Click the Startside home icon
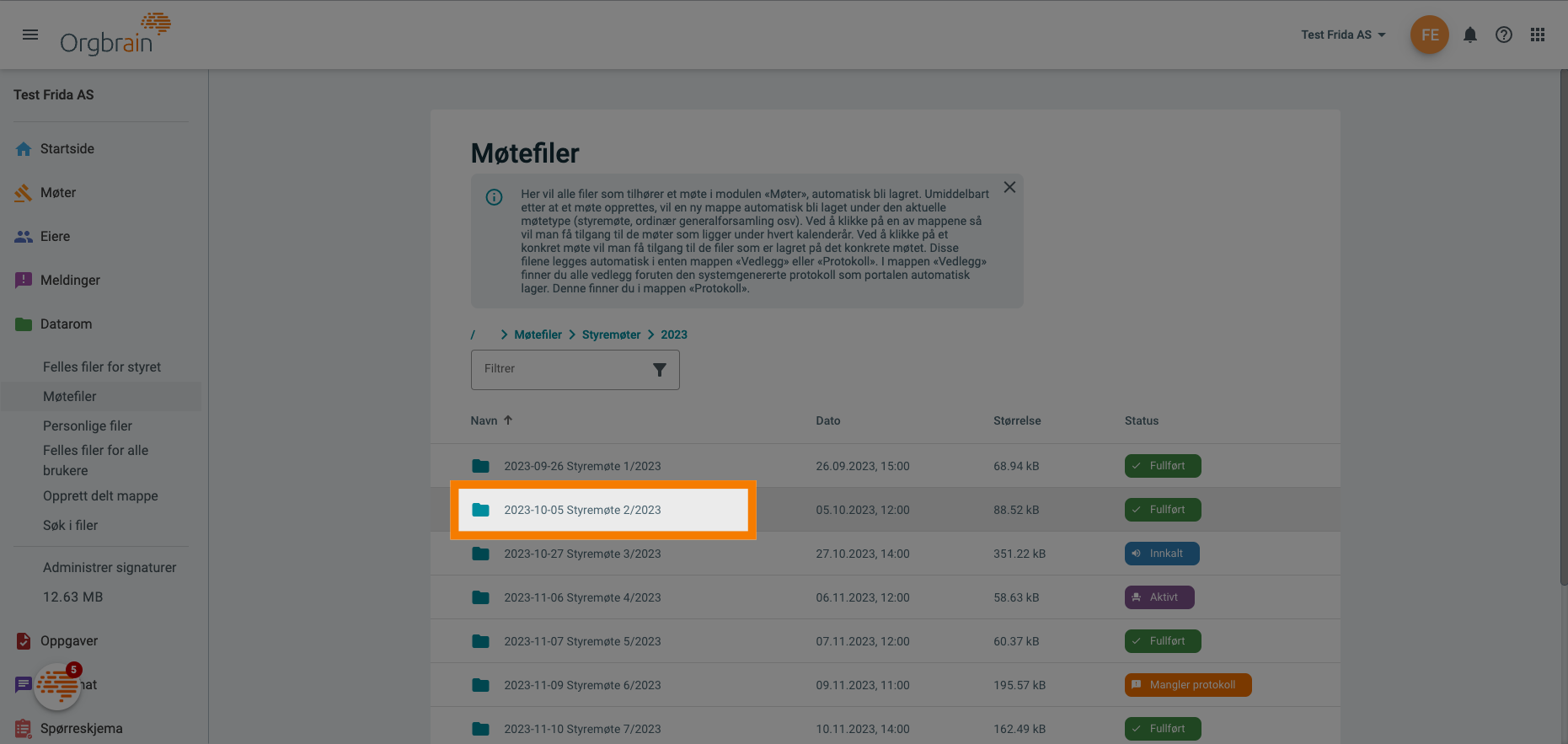This screenshot has height=744, width=1568. (24, 149)
